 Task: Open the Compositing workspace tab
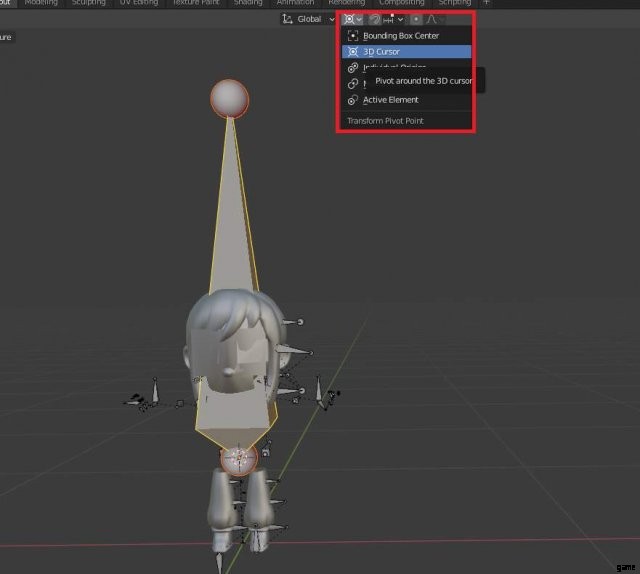coord(401,3)
